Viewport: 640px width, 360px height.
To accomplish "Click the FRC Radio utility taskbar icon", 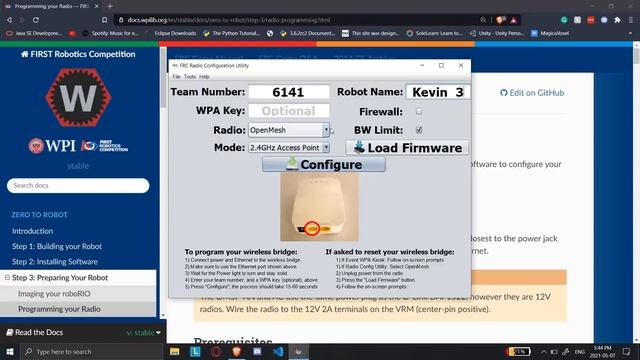I will tap(299, 351).
